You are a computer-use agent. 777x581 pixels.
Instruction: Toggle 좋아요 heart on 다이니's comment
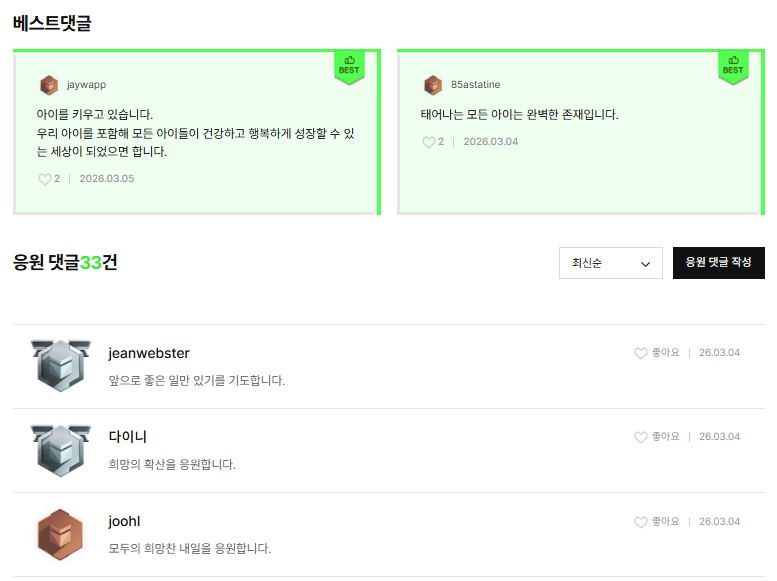(x=641, y=437)
